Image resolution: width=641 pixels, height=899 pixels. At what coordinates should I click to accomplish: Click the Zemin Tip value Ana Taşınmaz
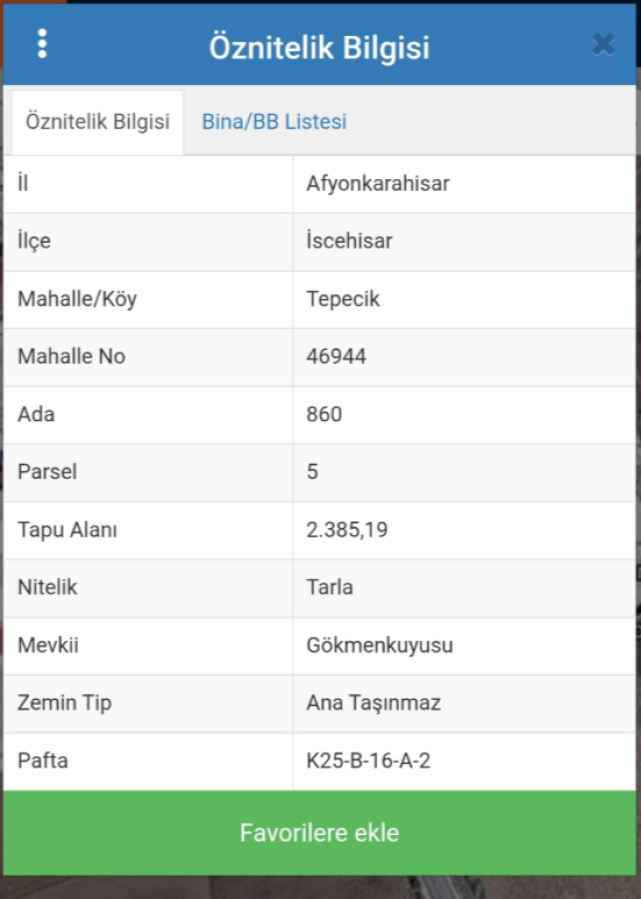373,702
